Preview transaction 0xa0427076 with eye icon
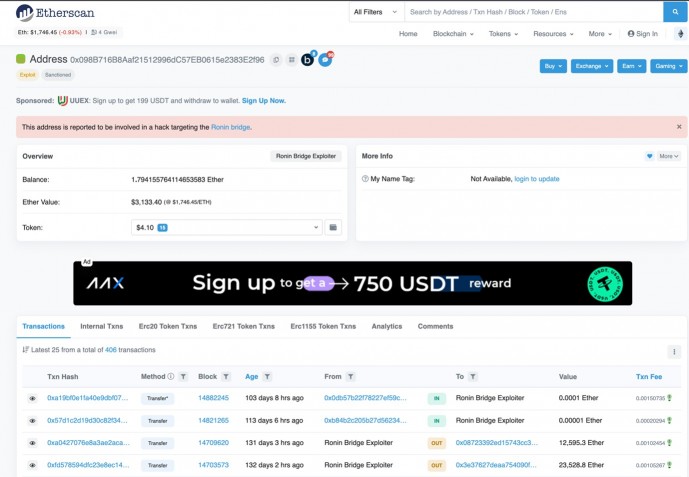 (33, 443)
